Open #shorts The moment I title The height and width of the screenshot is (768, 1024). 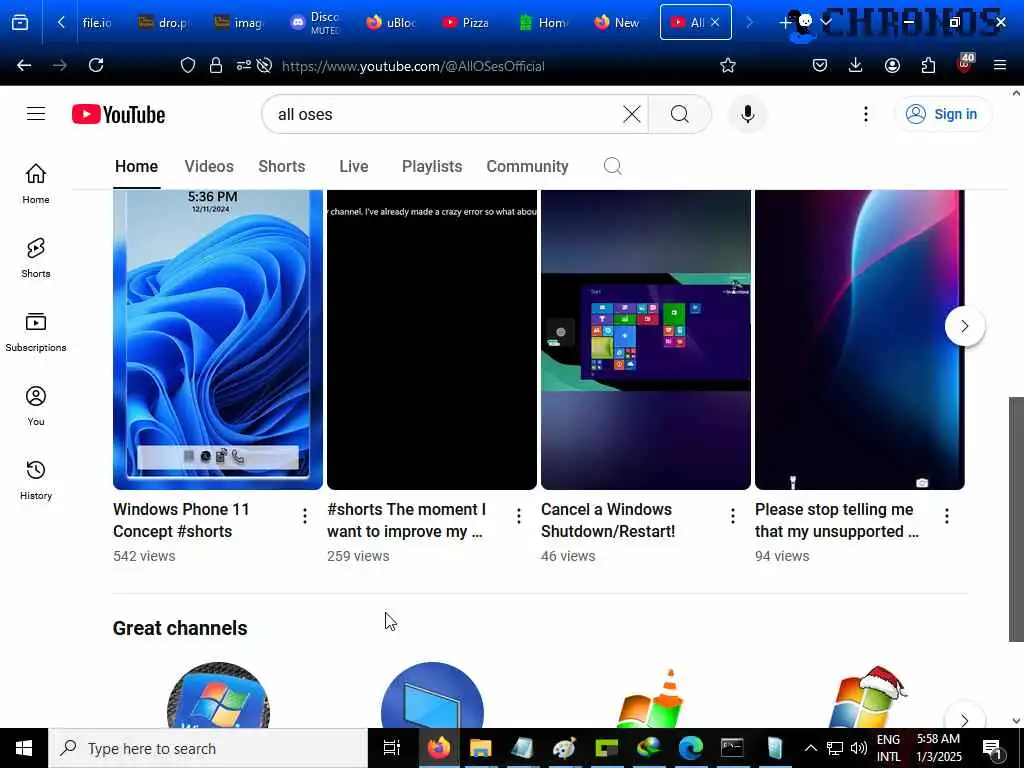point(406,520)
